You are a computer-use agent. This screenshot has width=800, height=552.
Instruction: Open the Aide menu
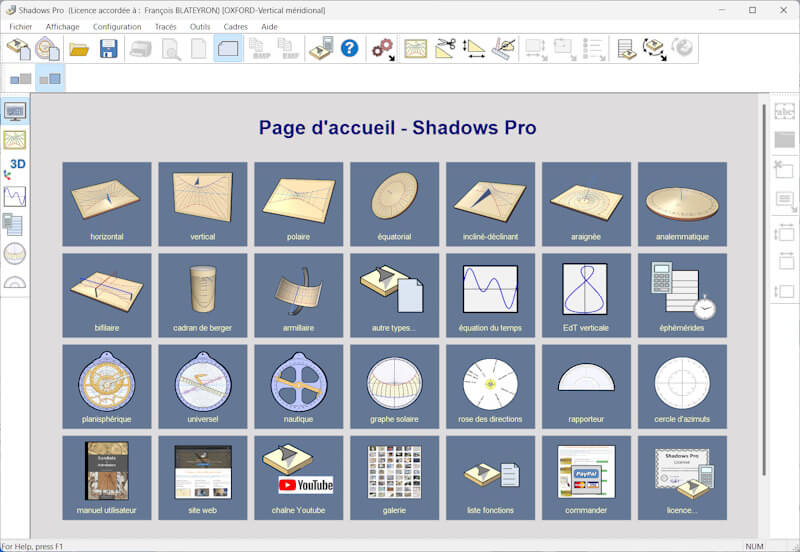[269, 27]
